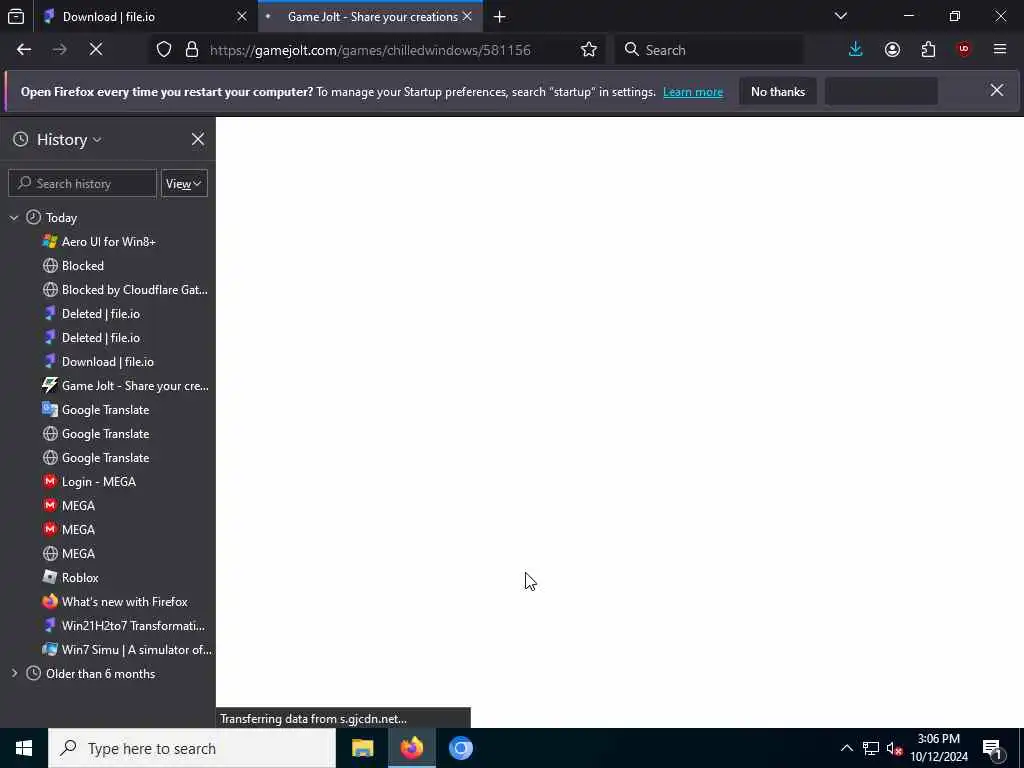Open the Downloads panel arrow icon
This screenshot has width=1024, height=768.
point(856,50)
